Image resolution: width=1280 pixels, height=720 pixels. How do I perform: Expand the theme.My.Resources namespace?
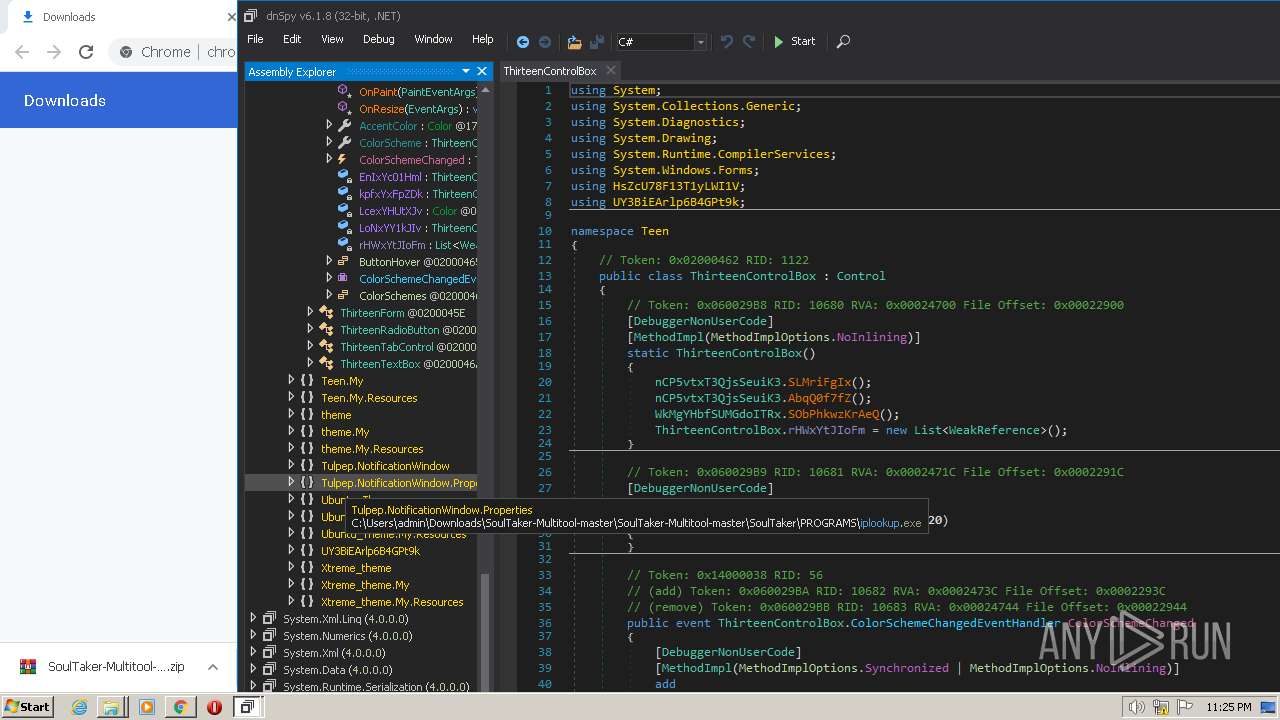pos(291,449)
